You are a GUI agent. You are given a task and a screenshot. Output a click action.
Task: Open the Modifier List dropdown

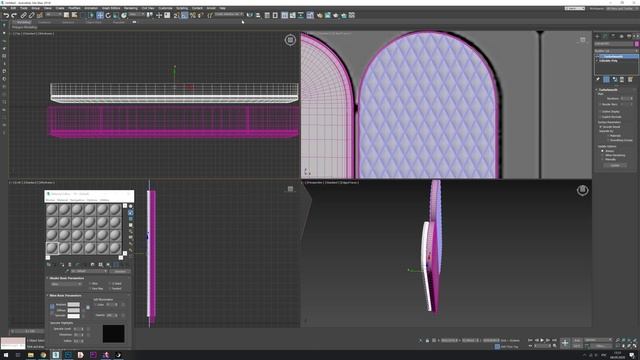[x=616, y=51]
